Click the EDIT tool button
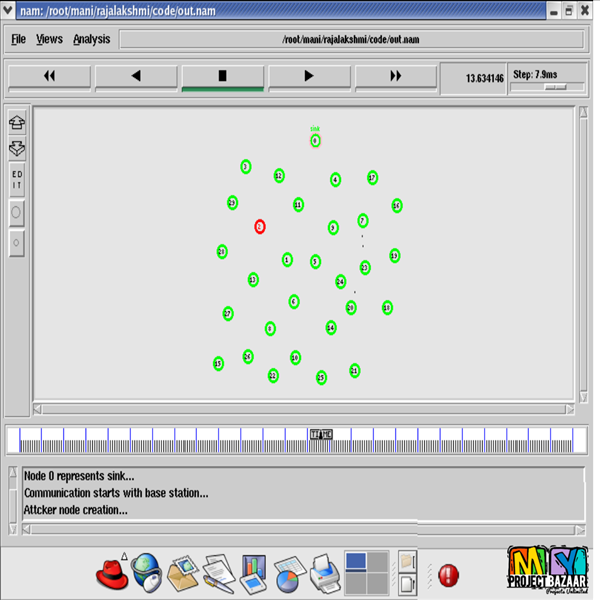The image size is (600, 600). pyautogui.click(x=17, y=180)
